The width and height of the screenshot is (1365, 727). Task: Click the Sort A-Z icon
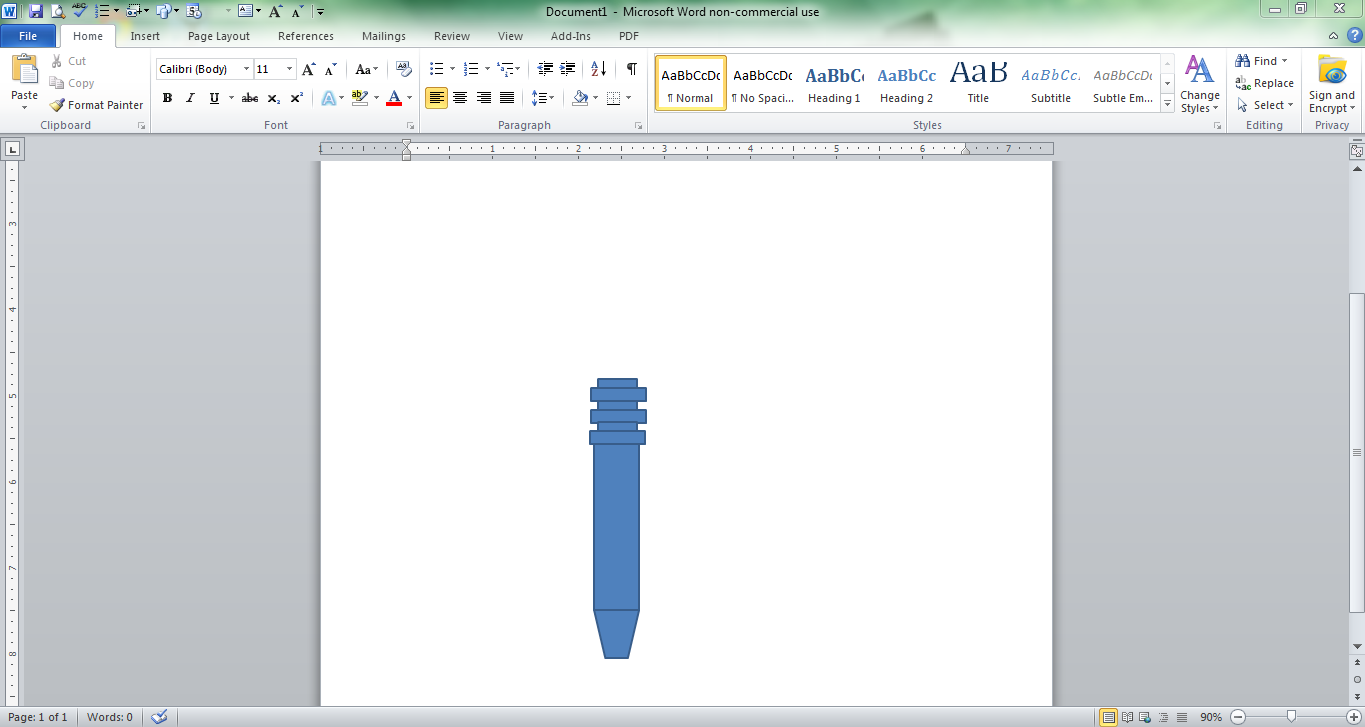[598, 69]
